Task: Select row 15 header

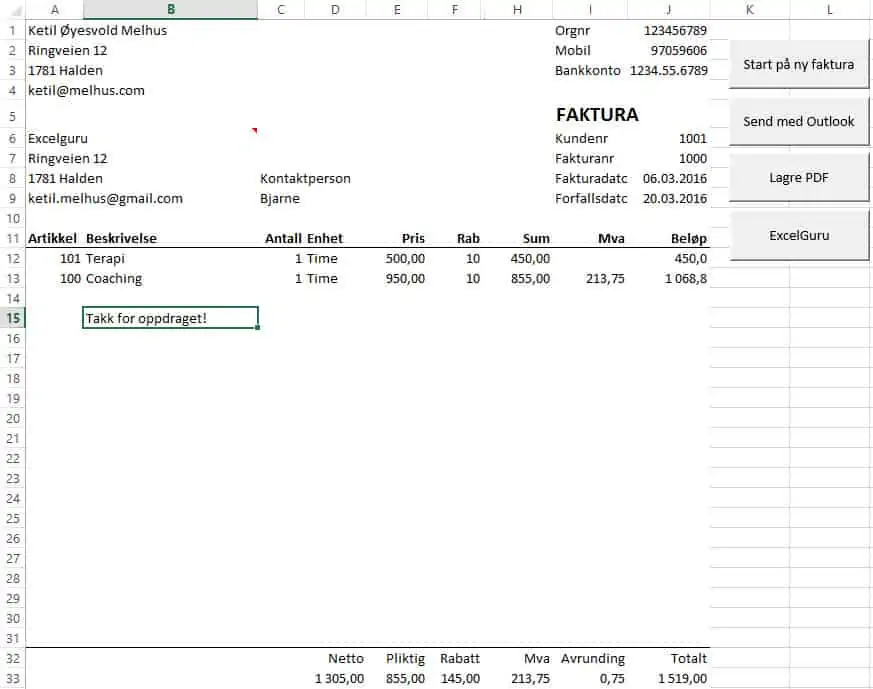Action: (13, 318)
